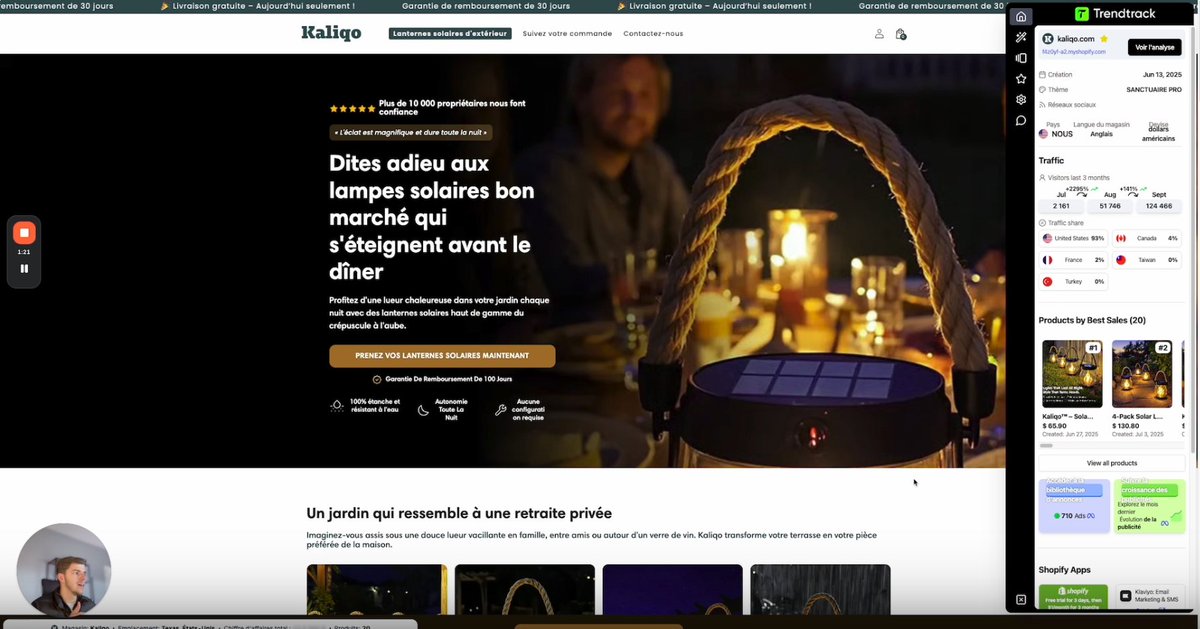Screen dimensions: 1200x629
Task: Click the waterproof droplet feature icon
Action: 338,407
